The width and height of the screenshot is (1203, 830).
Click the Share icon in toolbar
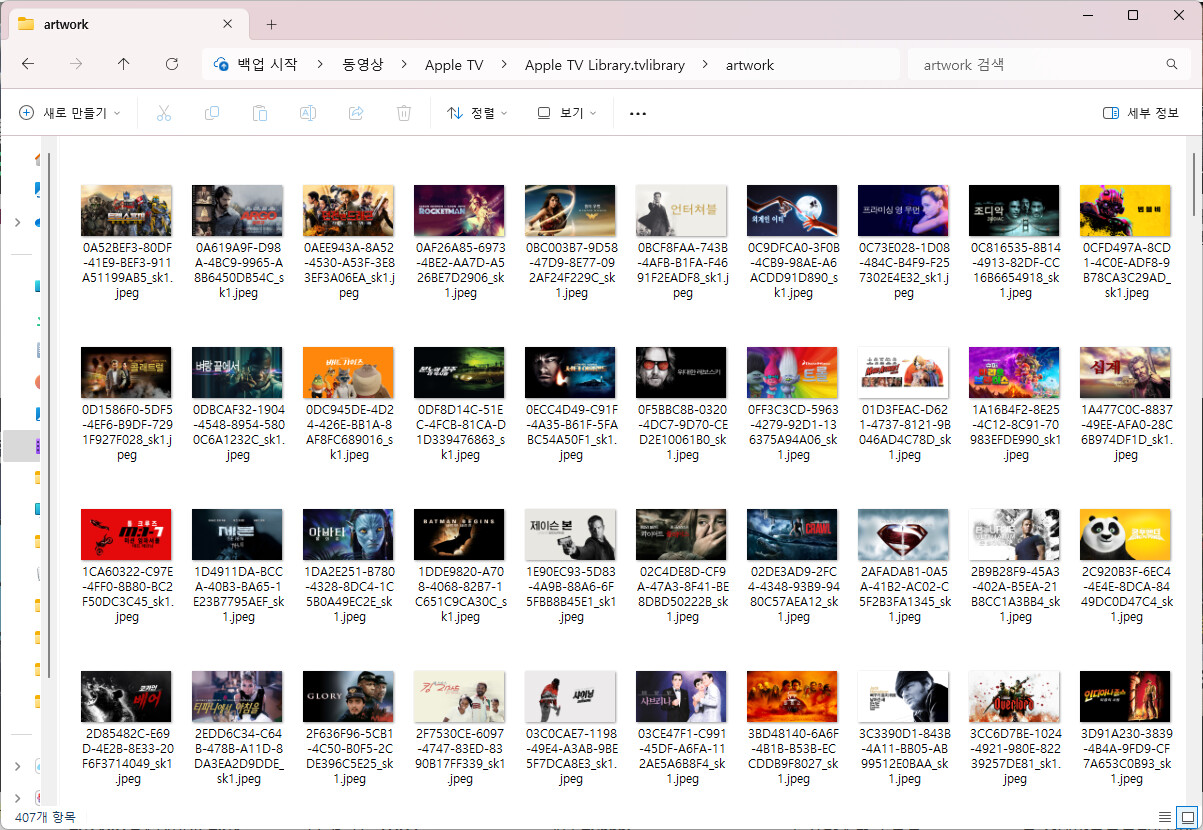tap(356, 113)
